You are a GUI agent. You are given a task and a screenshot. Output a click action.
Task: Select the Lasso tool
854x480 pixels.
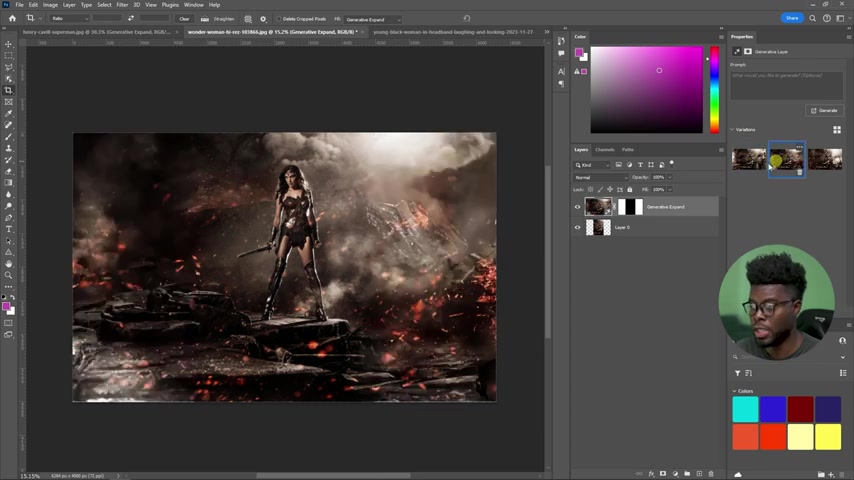(8, 67)
